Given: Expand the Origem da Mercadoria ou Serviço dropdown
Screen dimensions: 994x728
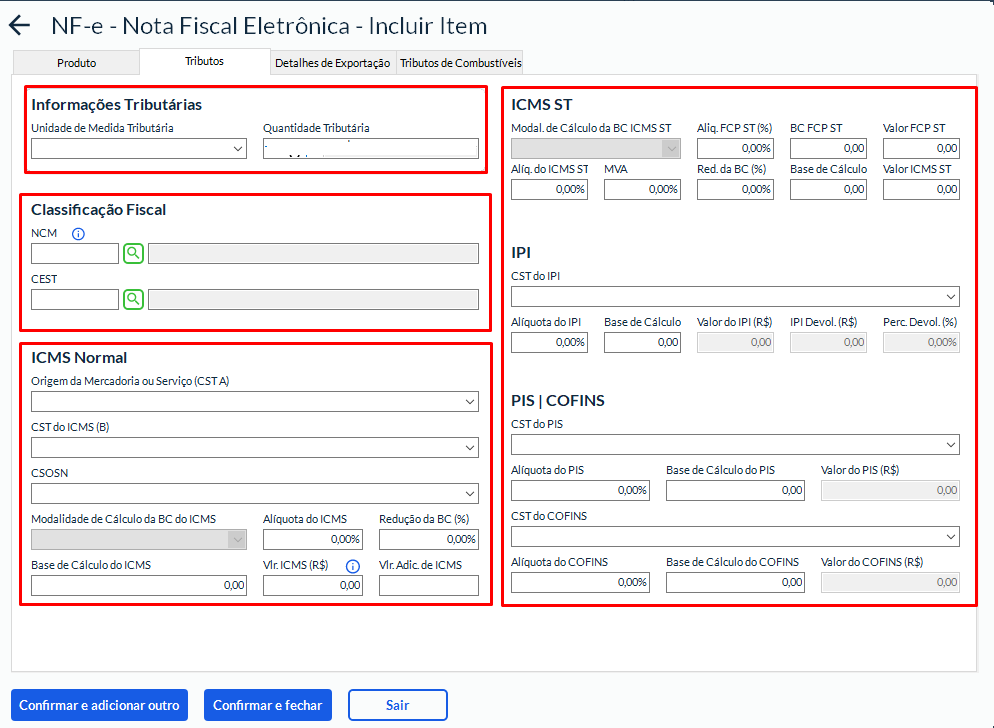Looking at the screenshot, I should click(x=255, y=402).
